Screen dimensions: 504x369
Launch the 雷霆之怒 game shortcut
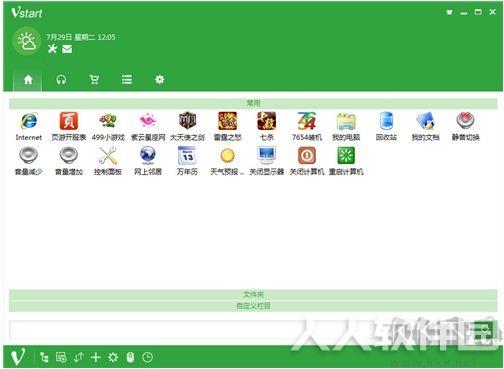pyautogui.click(x=227, y=121)
